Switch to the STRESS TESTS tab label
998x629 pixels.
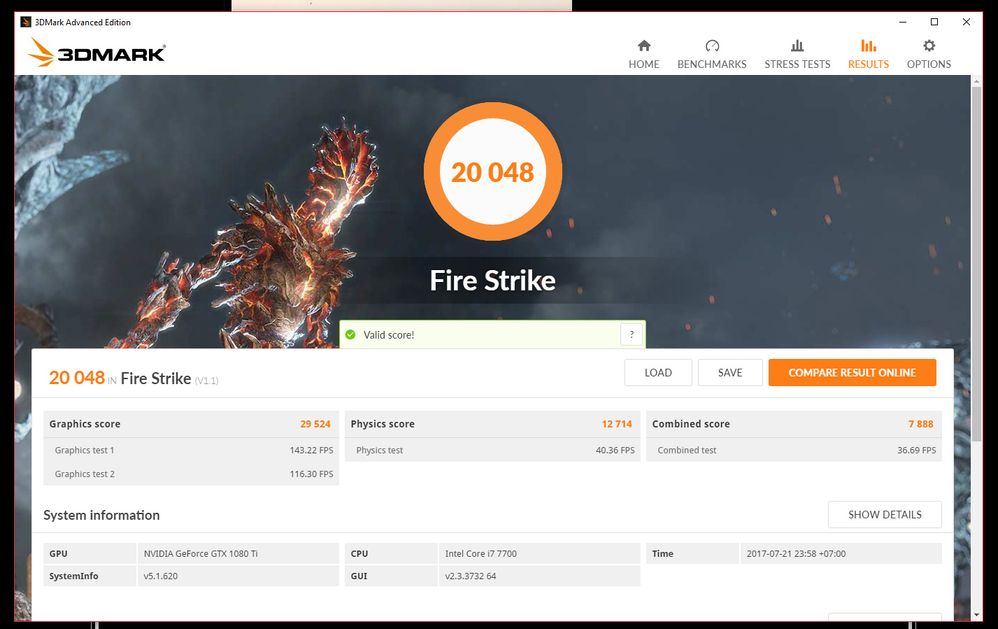[x=797, y=64]
